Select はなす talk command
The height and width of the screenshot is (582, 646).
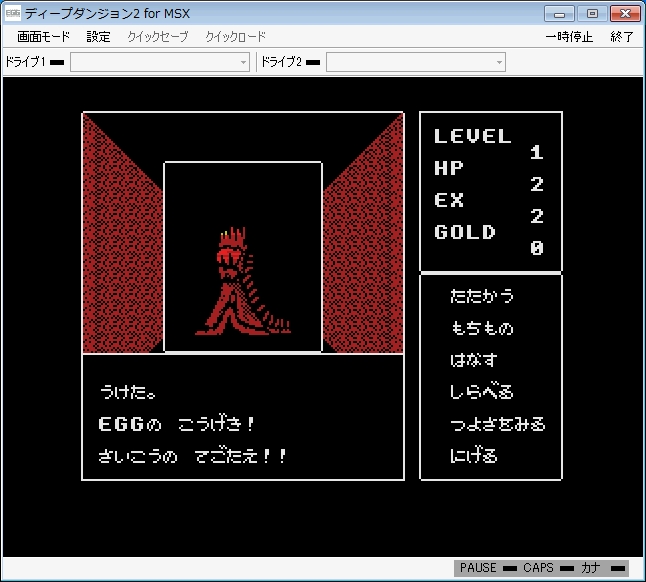[x=474, y=360]
